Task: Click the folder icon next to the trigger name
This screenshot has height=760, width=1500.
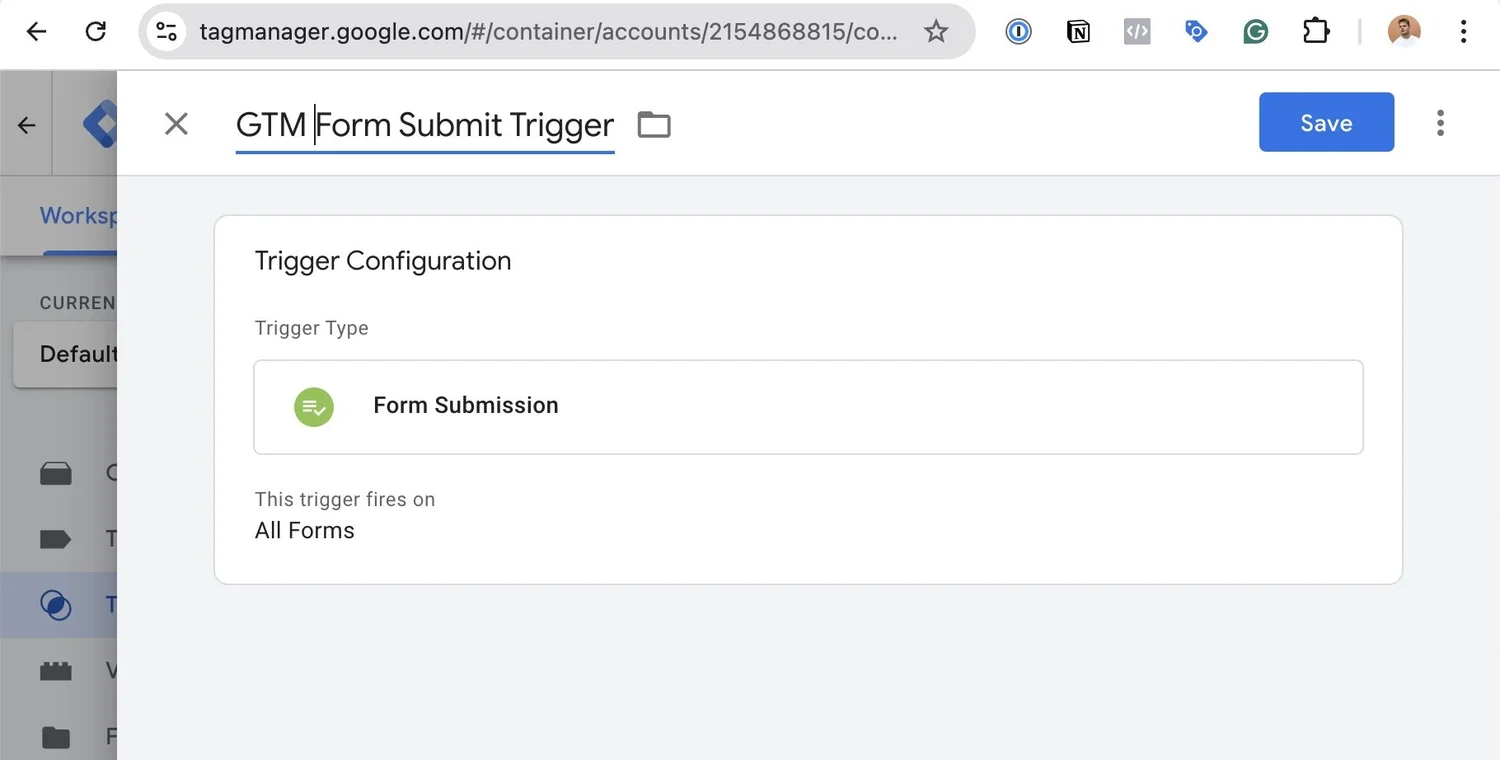Action: pos(653,124)
